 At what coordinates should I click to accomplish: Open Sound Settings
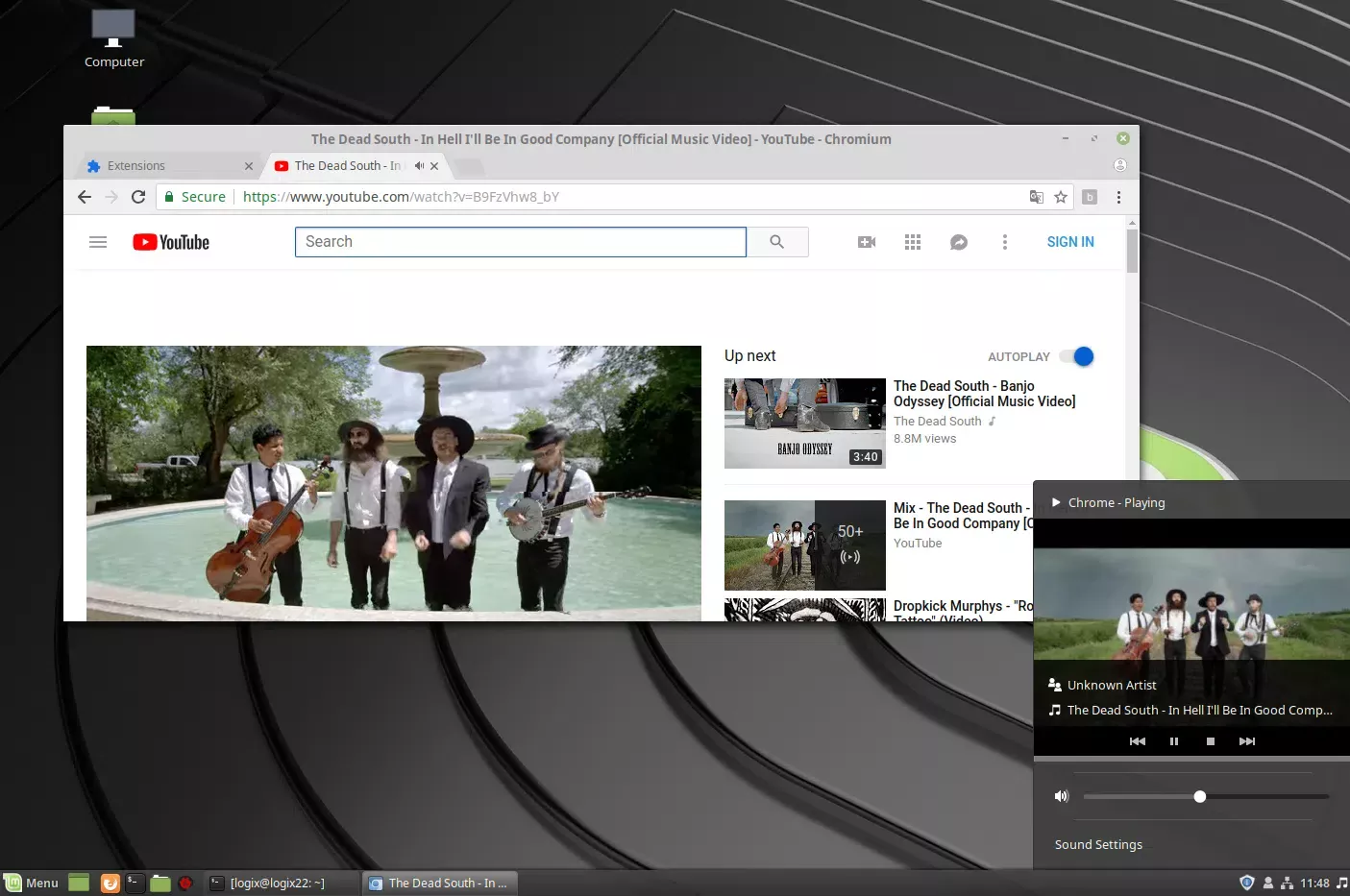tap(1097, 844)
